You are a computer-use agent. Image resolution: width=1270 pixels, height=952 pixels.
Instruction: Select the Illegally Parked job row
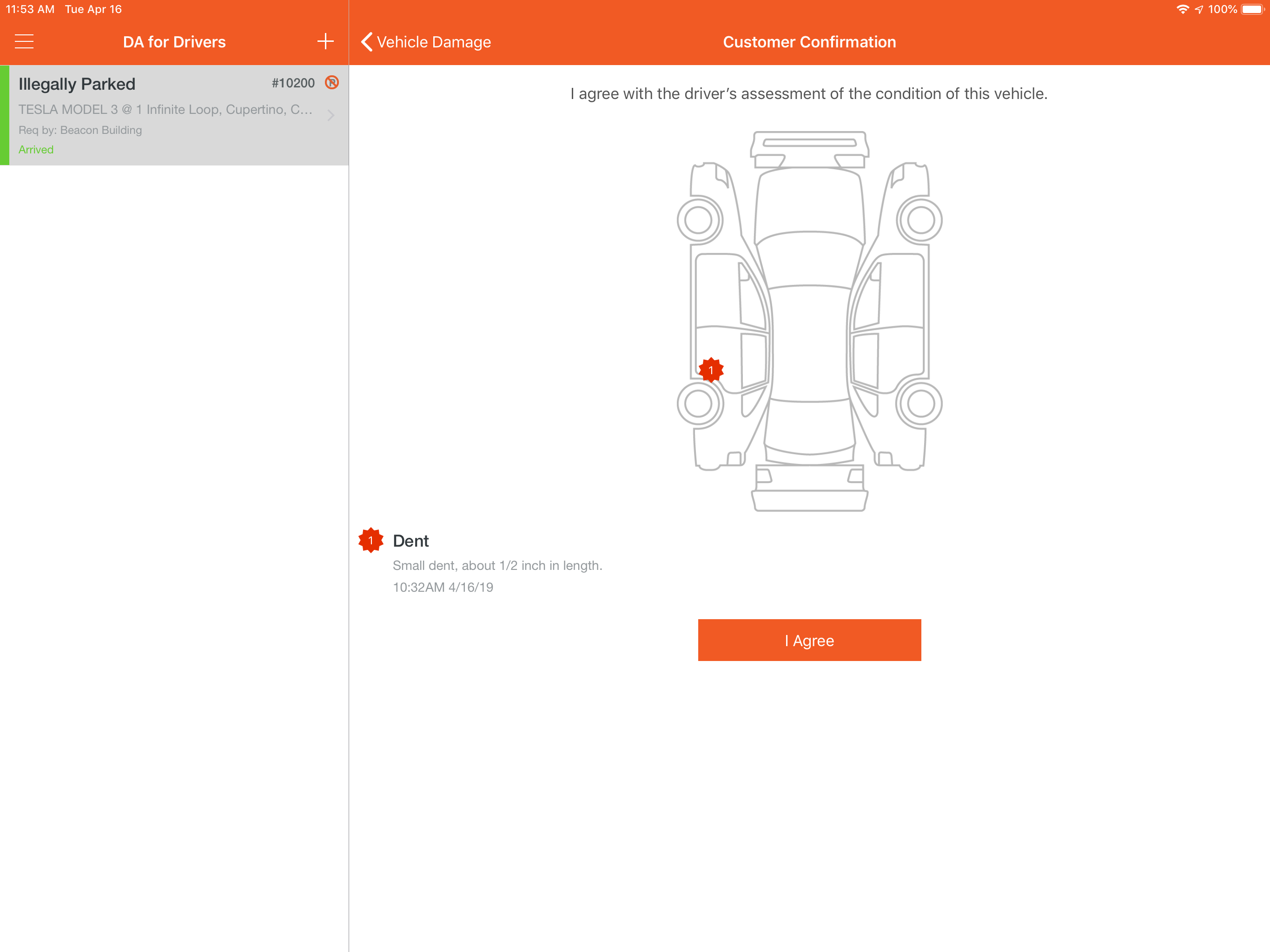(x=172, y=115)
